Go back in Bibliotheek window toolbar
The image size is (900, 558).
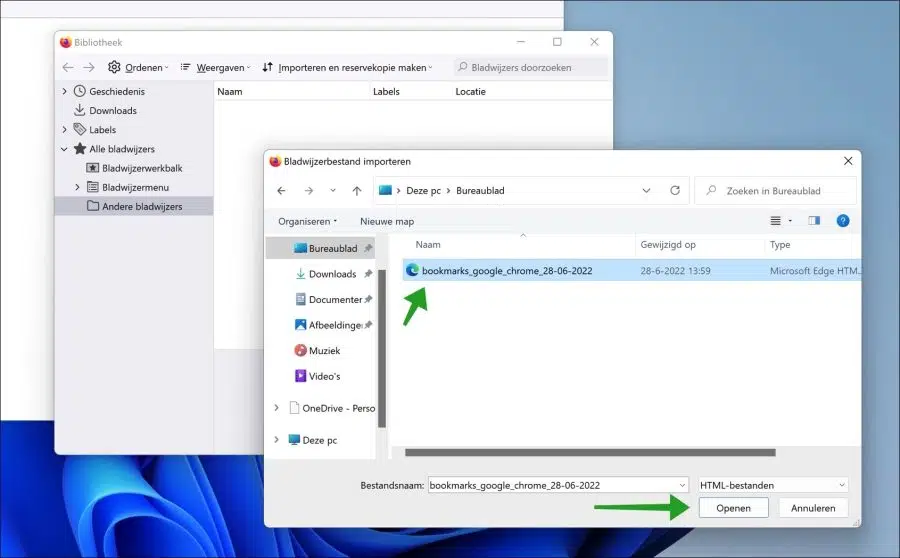(68, 67)
